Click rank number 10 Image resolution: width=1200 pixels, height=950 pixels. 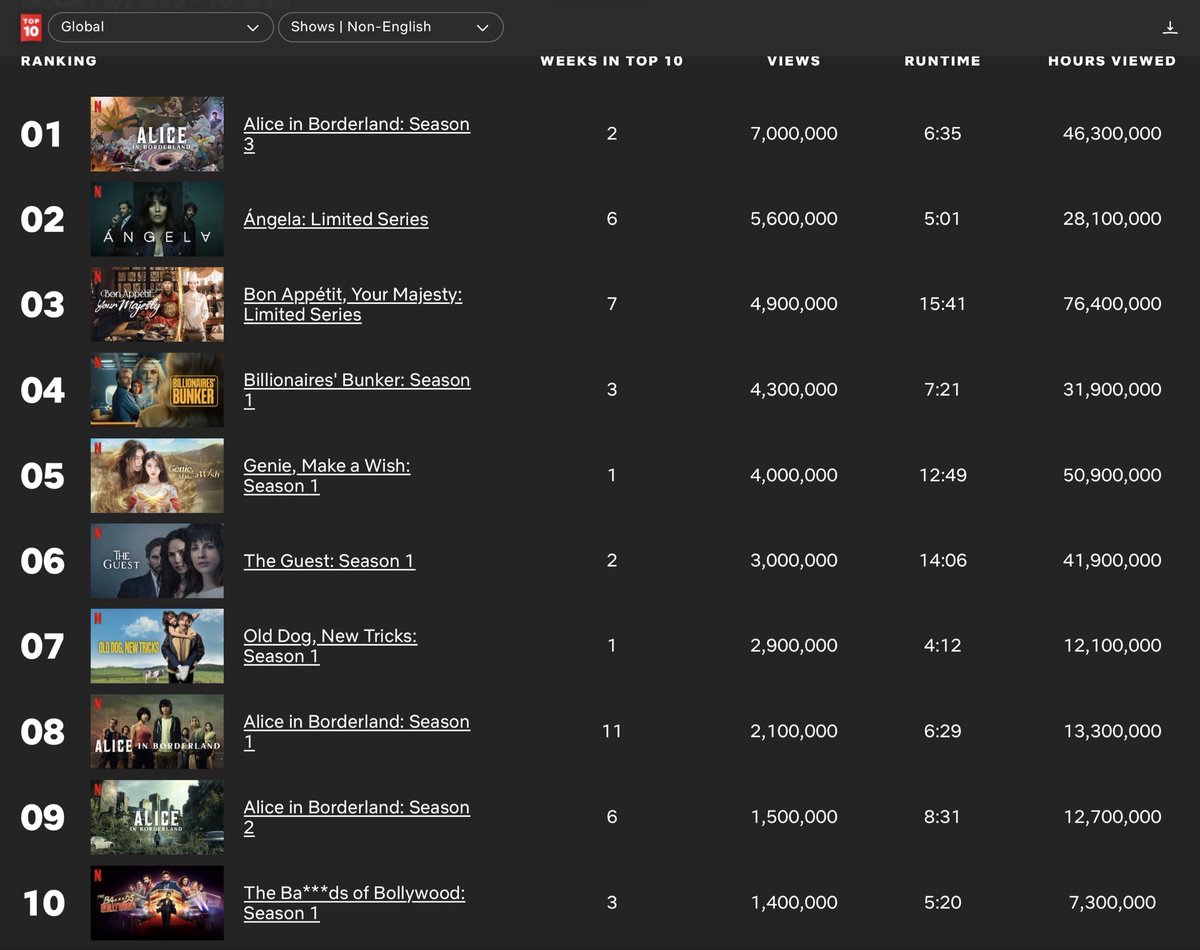coord(44,903)
